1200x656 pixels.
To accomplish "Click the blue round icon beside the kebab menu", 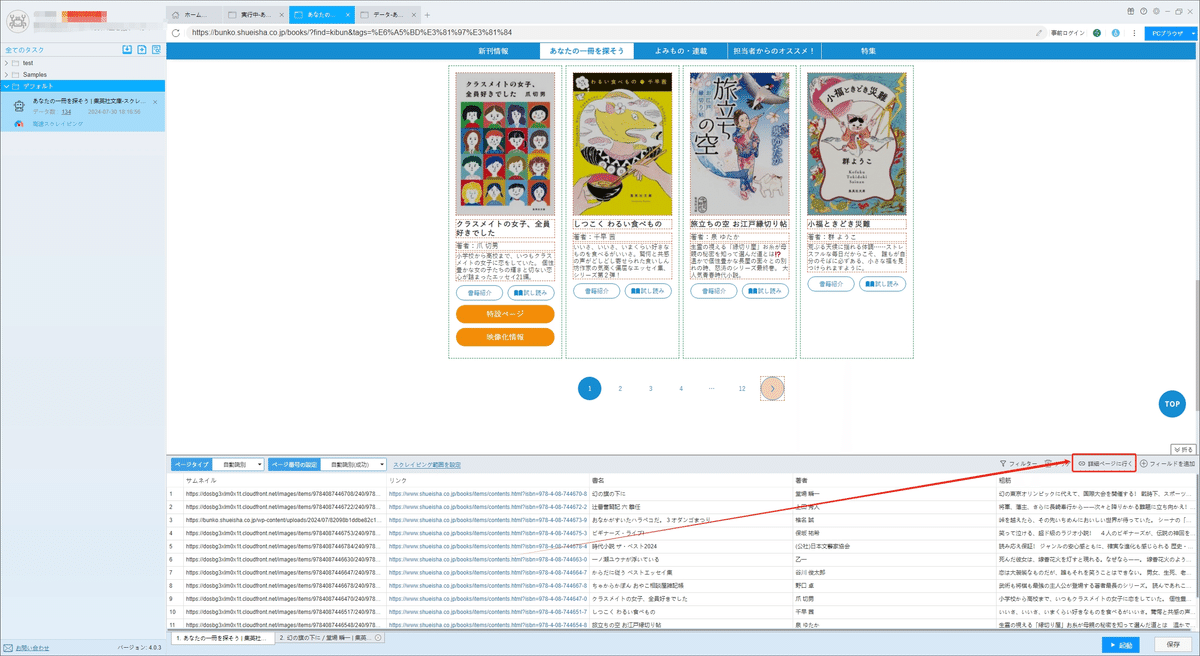I will [x=1114, y=32].
